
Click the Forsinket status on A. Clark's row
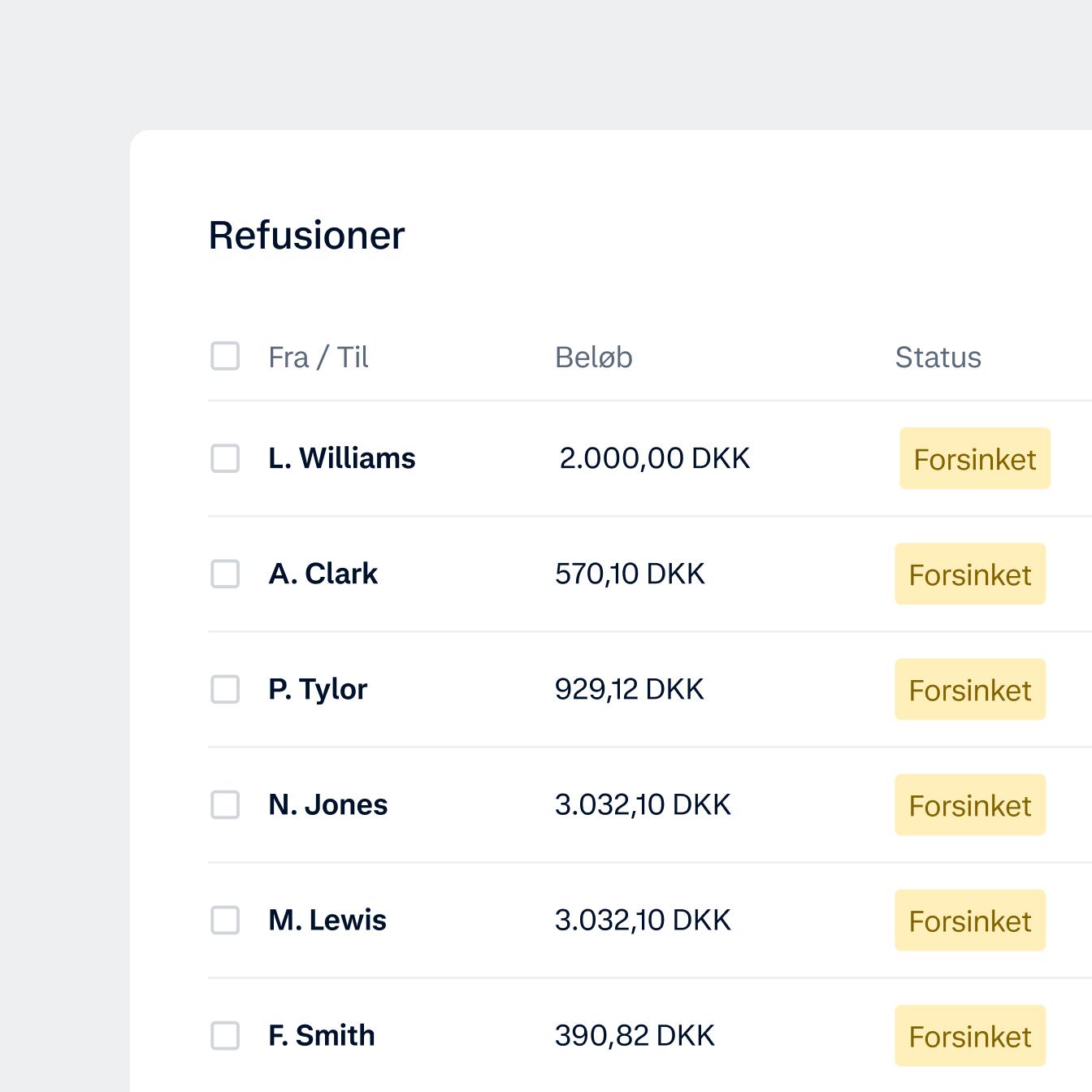click(x=969, y=574)
